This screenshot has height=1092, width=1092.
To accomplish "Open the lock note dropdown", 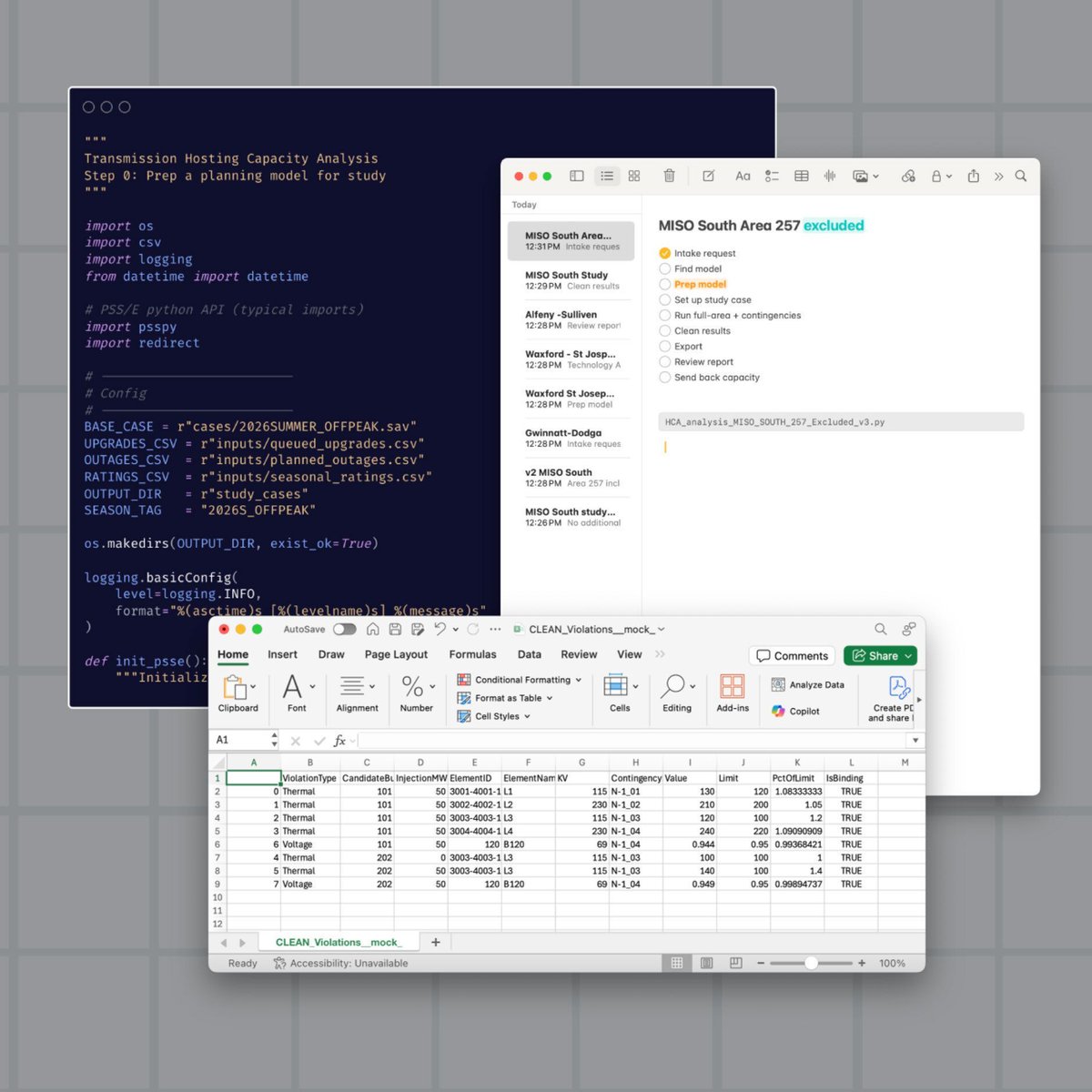I will tap(941, 176).
